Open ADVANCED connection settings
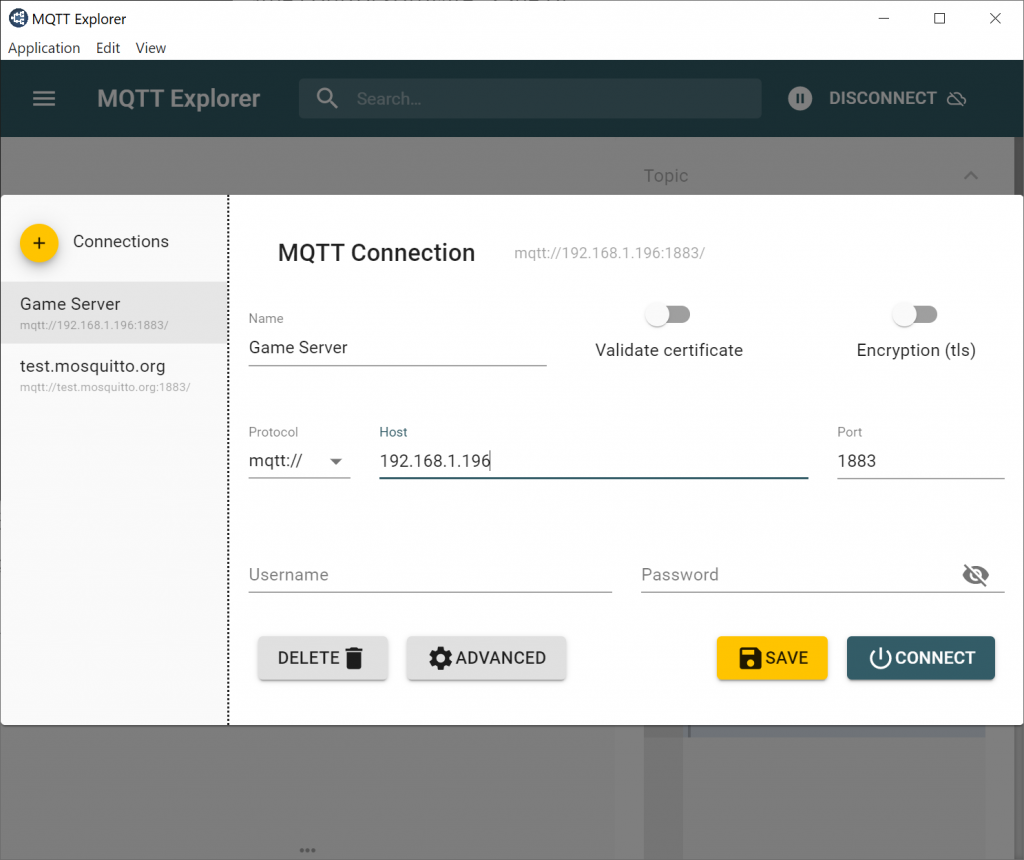The width and height of the screenshot is (1024, 860). 487,658
